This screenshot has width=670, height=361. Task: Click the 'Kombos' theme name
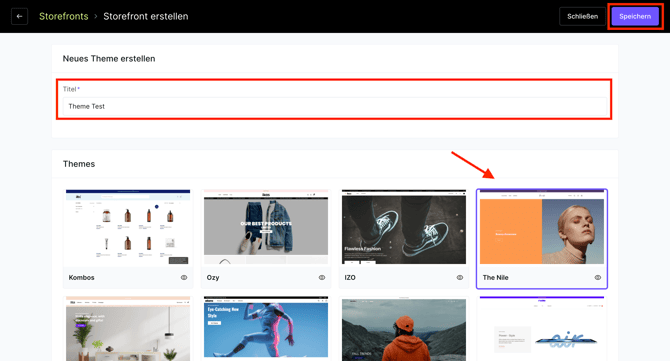pos(81,277)
